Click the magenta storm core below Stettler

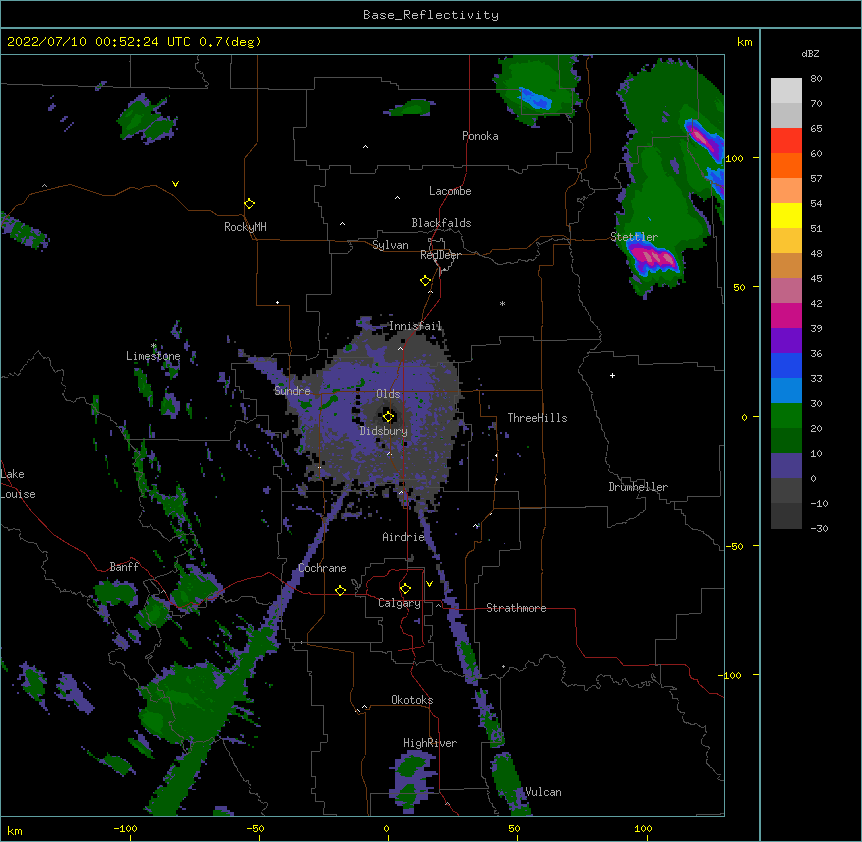pyautogui.click(x=654, y=258)
